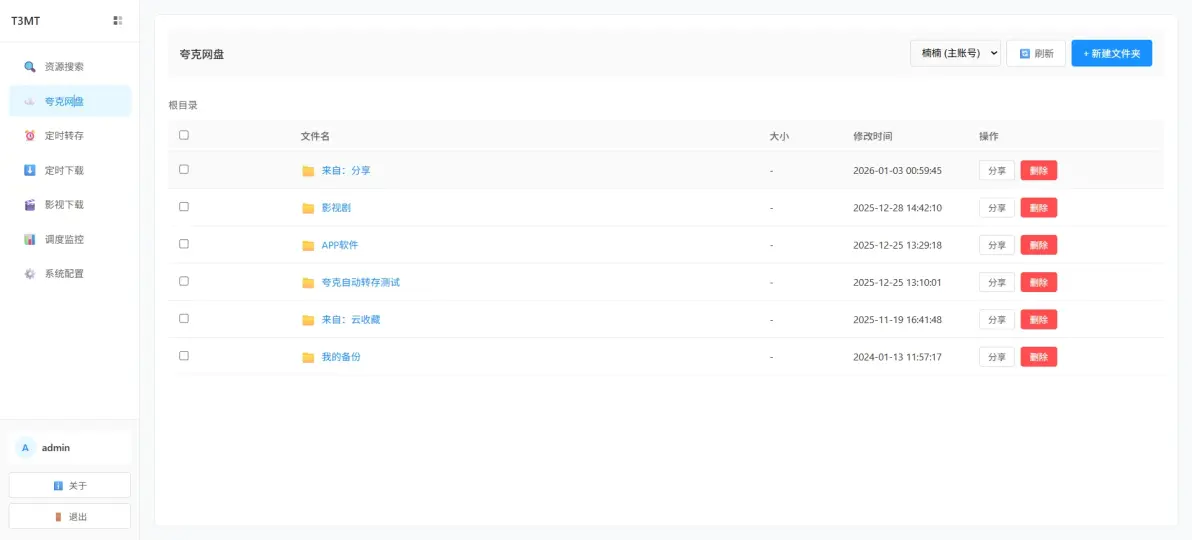The height and width of the screenshot is (540, 1192).
Task: Delete the 夸克自动转存测试 folder
Action: pyautogui.click(x=1038, y=282)
